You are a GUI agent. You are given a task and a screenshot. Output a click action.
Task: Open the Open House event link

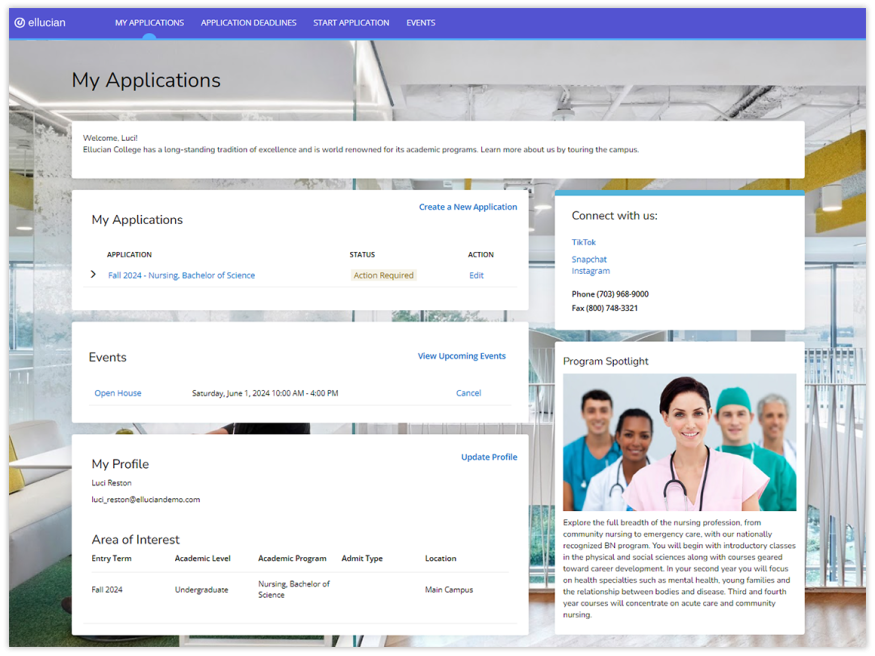click(x=120, y=393)
